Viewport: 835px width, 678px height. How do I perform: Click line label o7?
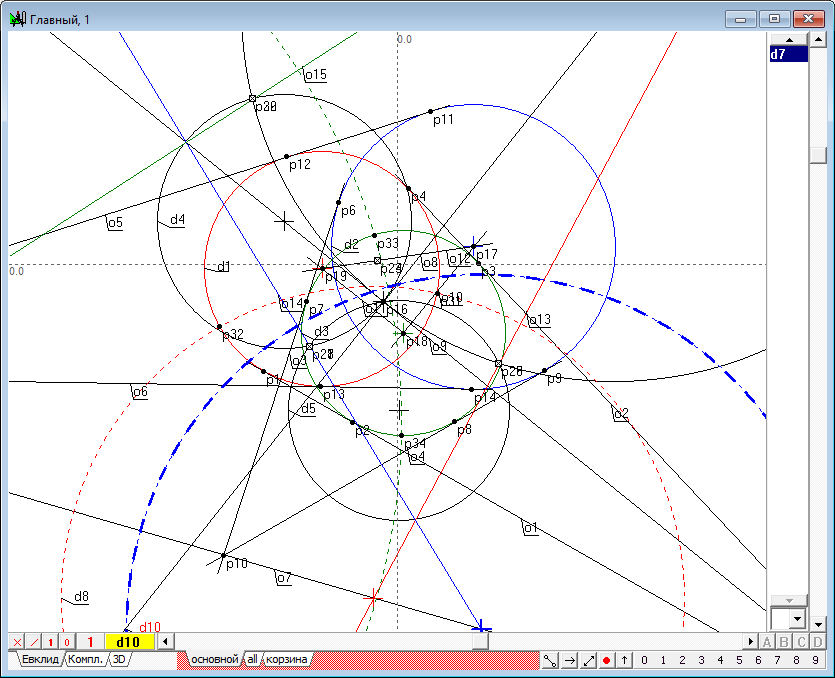pos(284,577)
